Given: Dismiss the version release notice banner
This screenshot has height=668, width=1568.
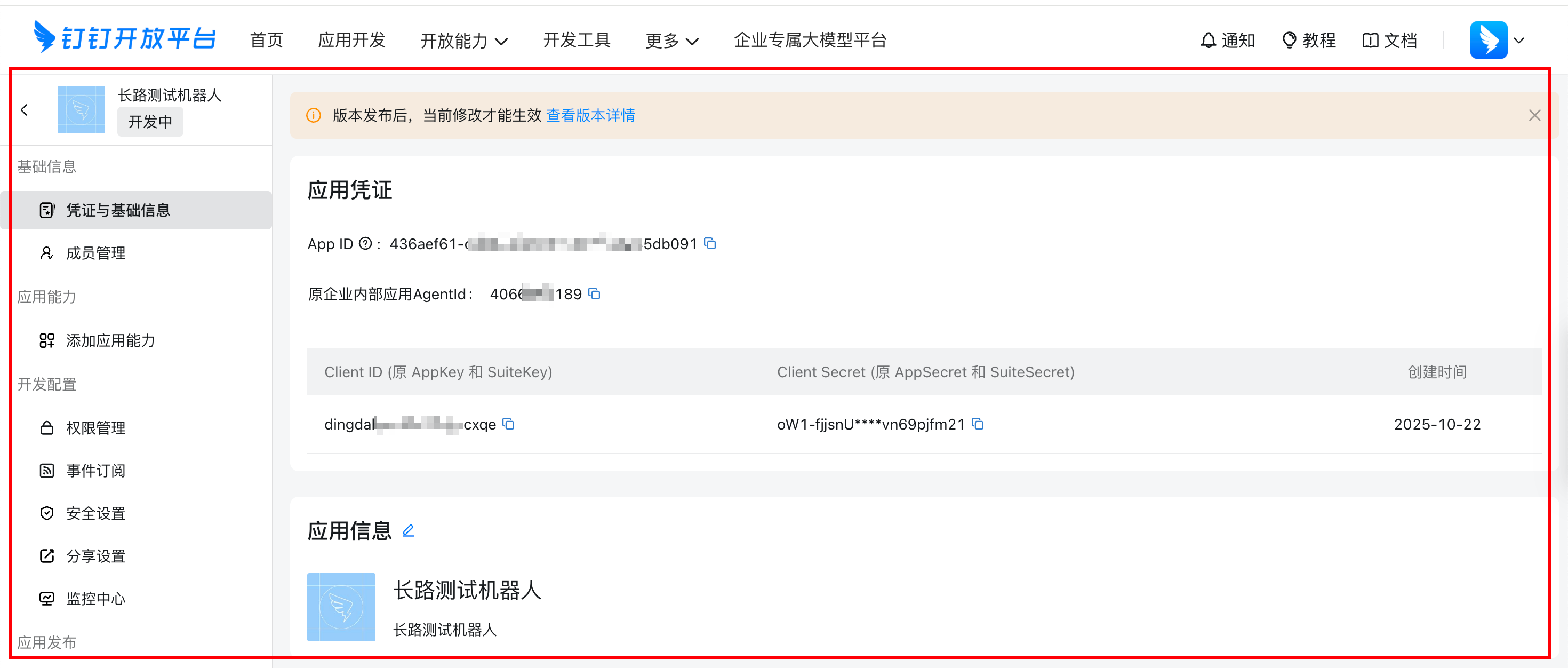Looking at the screenshot, I should 1534,115.
